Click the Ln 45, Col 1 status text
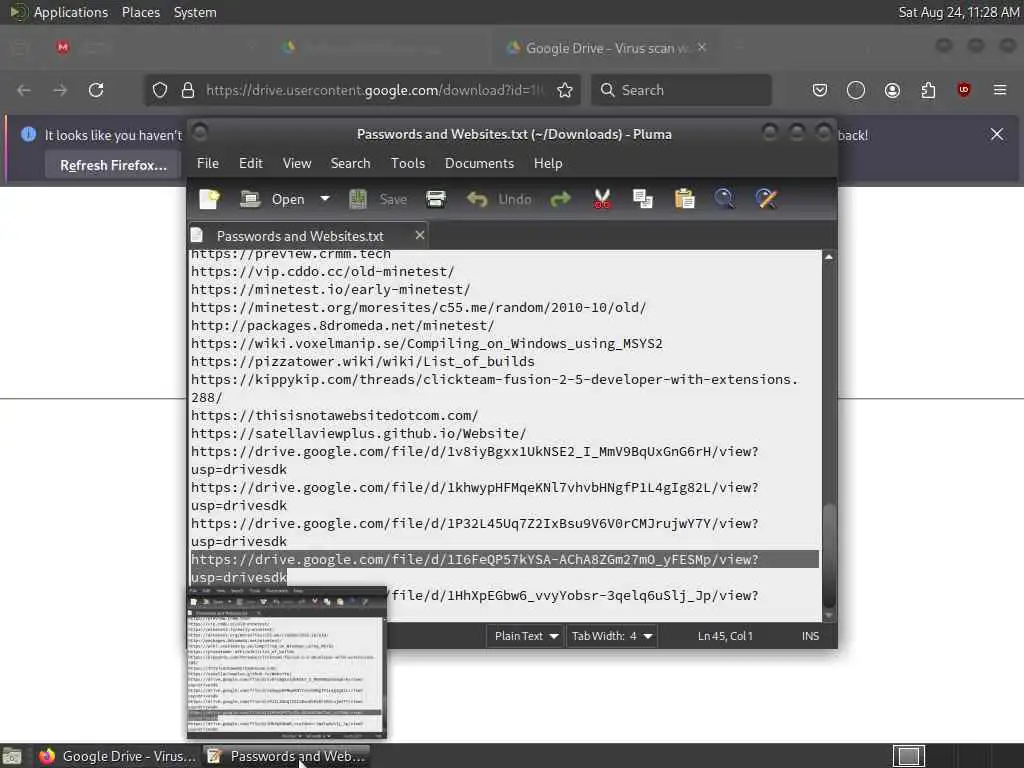 [725, 636]
